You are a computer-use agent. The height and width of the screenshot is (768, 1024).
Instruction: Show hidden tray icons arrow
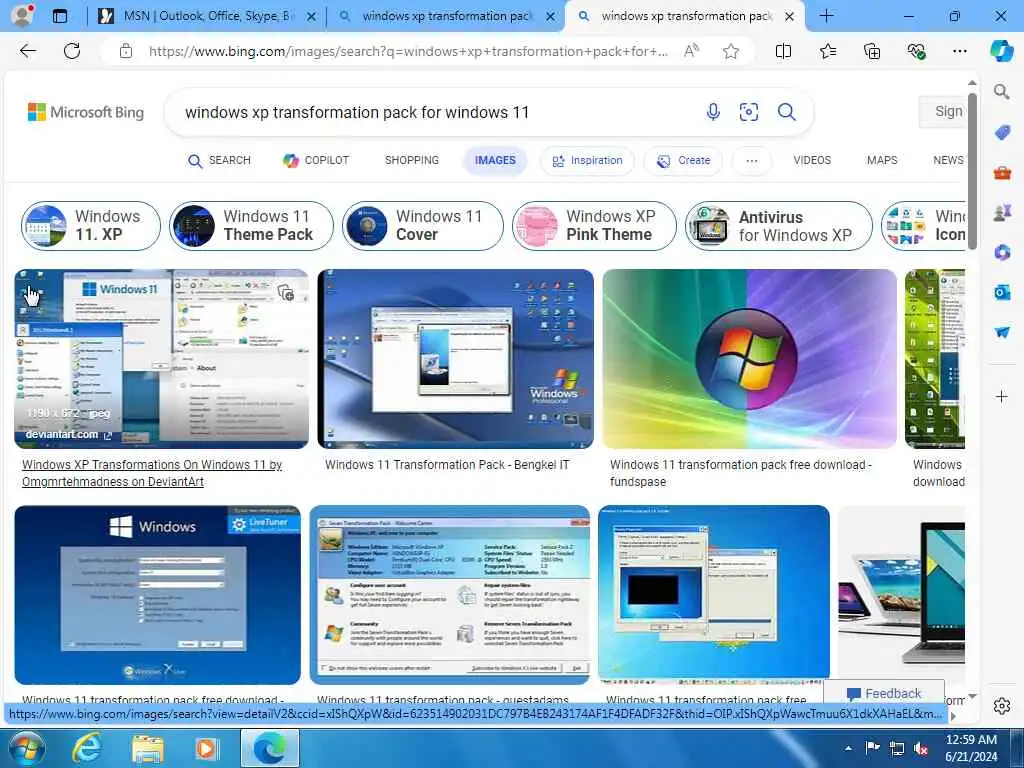848,748
